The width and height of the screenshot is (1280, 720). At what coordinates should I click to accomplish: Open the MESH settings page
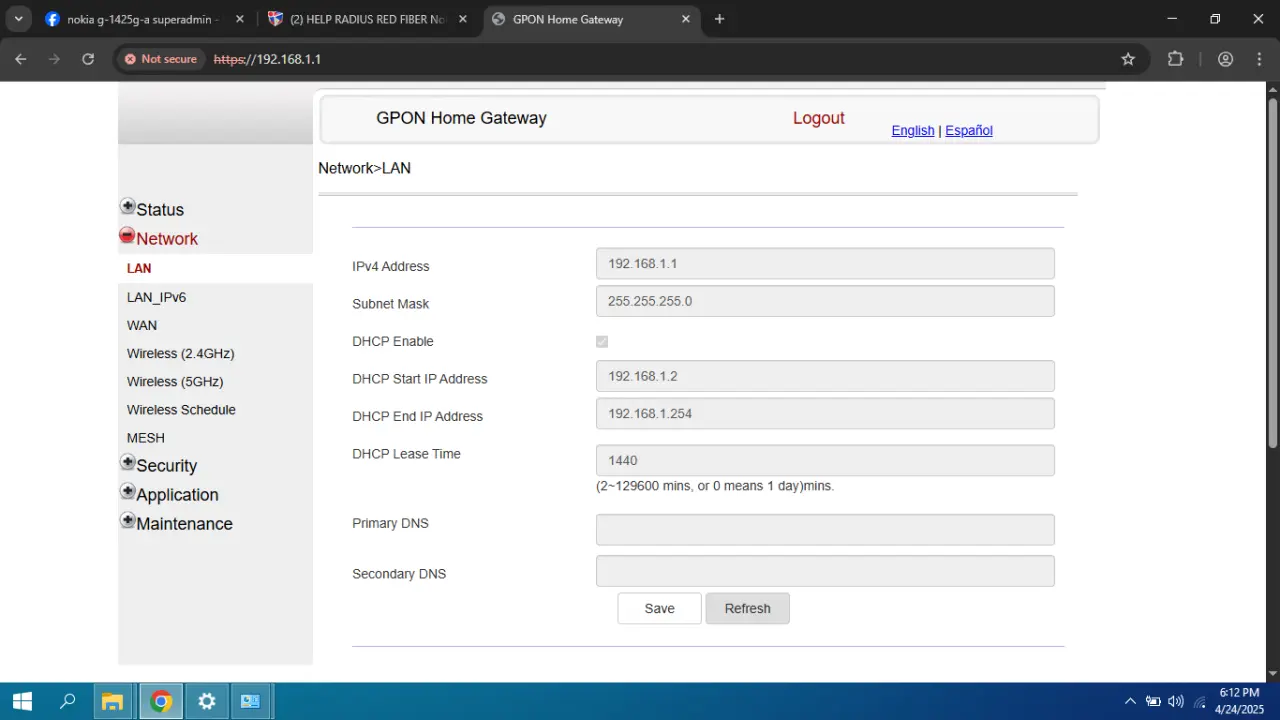[146, 438]
